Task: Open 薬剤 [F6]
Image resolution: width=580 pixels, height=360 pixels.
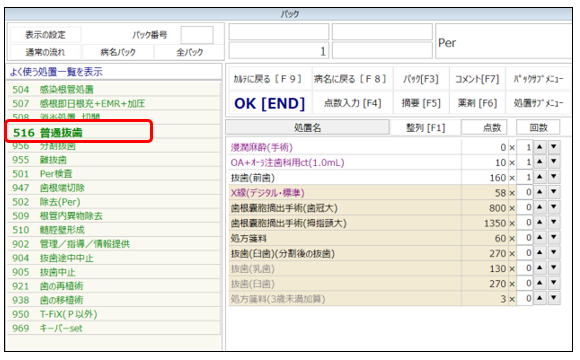Action: pyautogui.click(x=477, y=103)
